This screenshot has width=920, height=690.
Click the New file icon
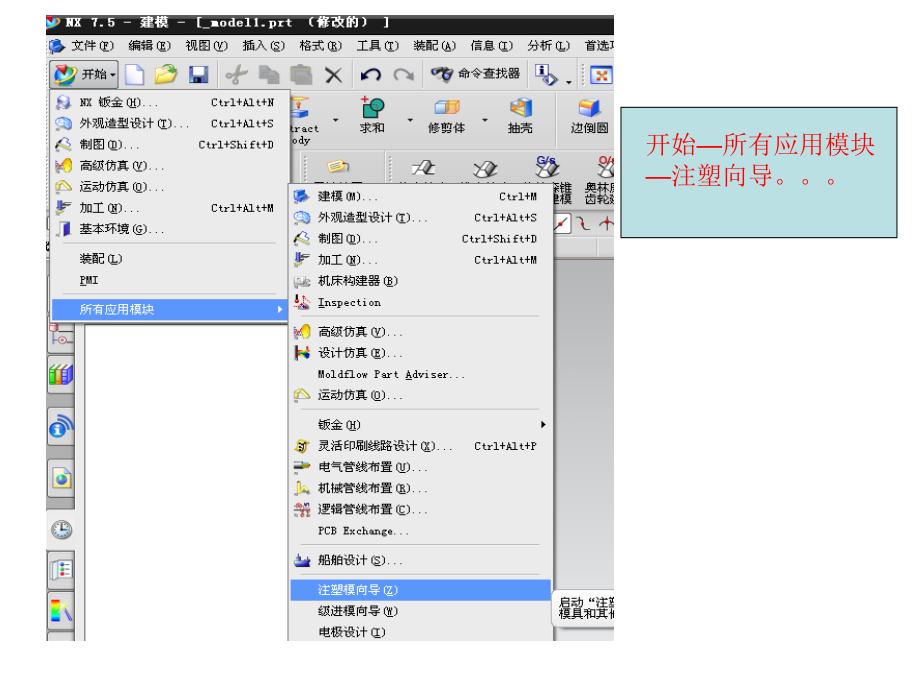tap(134, 75)
